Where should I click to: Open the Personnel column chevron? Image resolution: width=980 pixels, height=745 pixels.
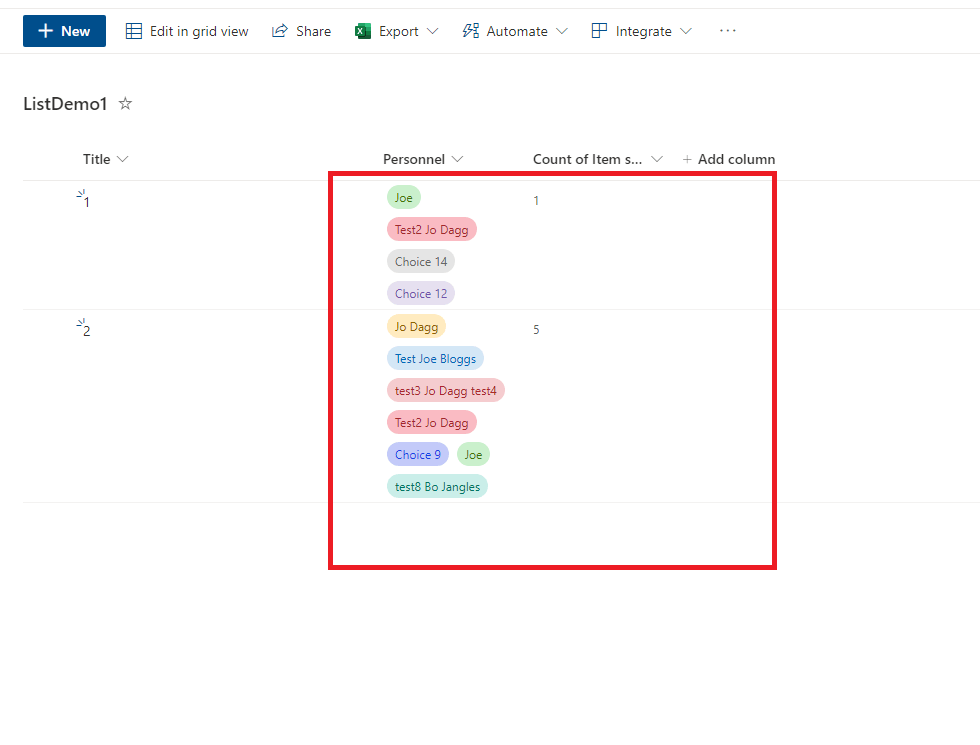tap(458, 159)
